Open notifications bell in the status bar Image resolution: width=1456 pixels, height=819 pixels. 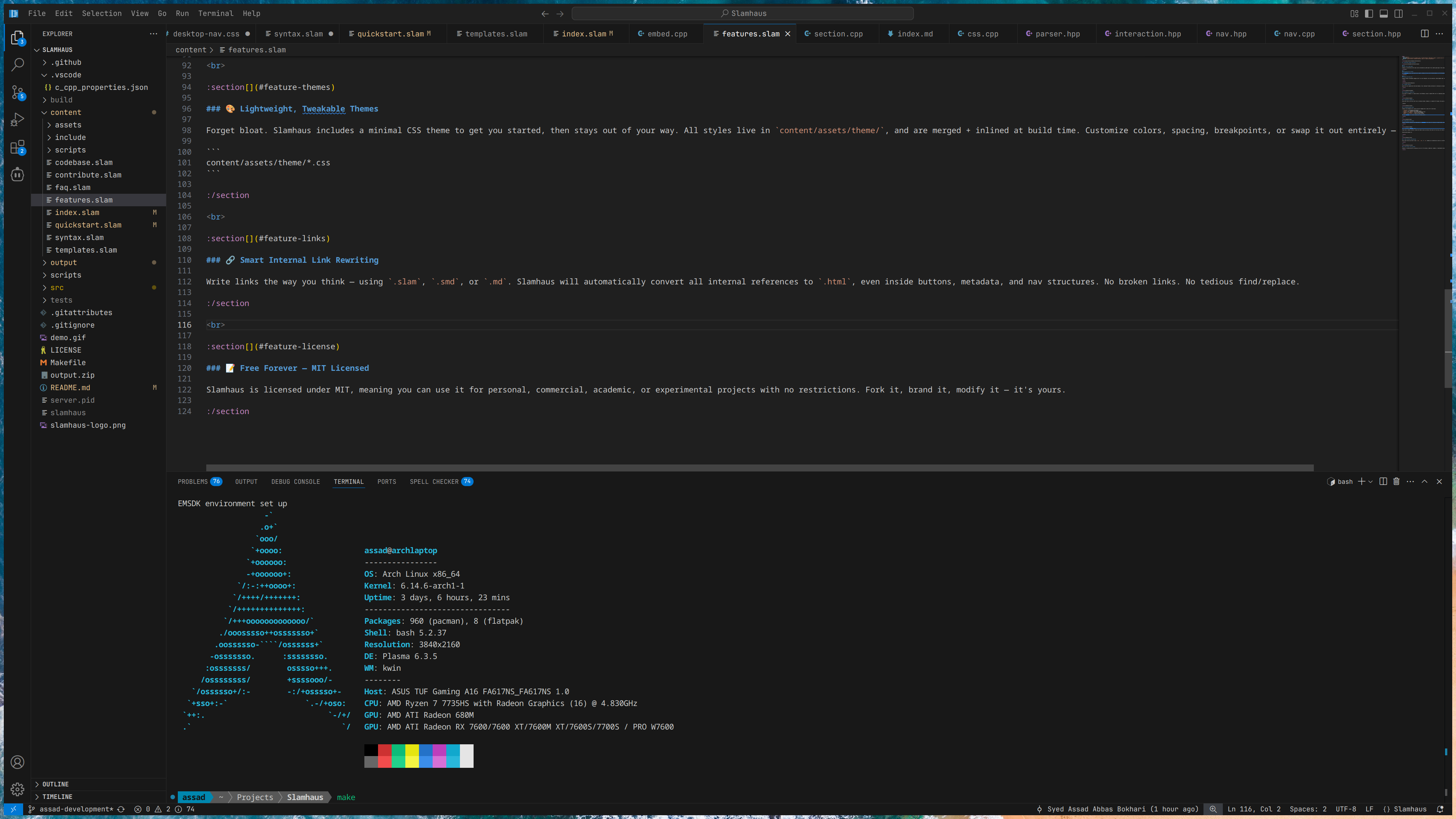tap(1440, 810)
